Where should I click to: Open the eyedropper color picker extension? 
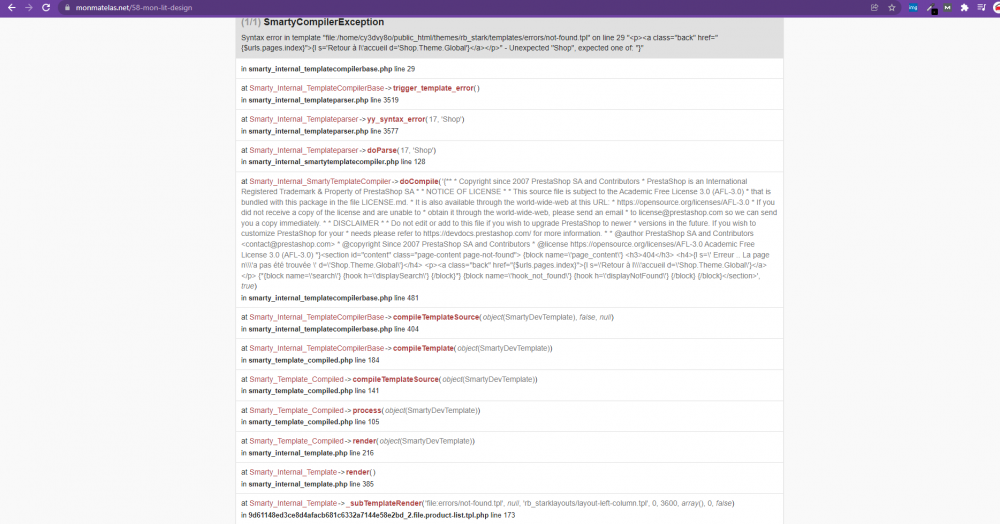click(x=931, y=8)
